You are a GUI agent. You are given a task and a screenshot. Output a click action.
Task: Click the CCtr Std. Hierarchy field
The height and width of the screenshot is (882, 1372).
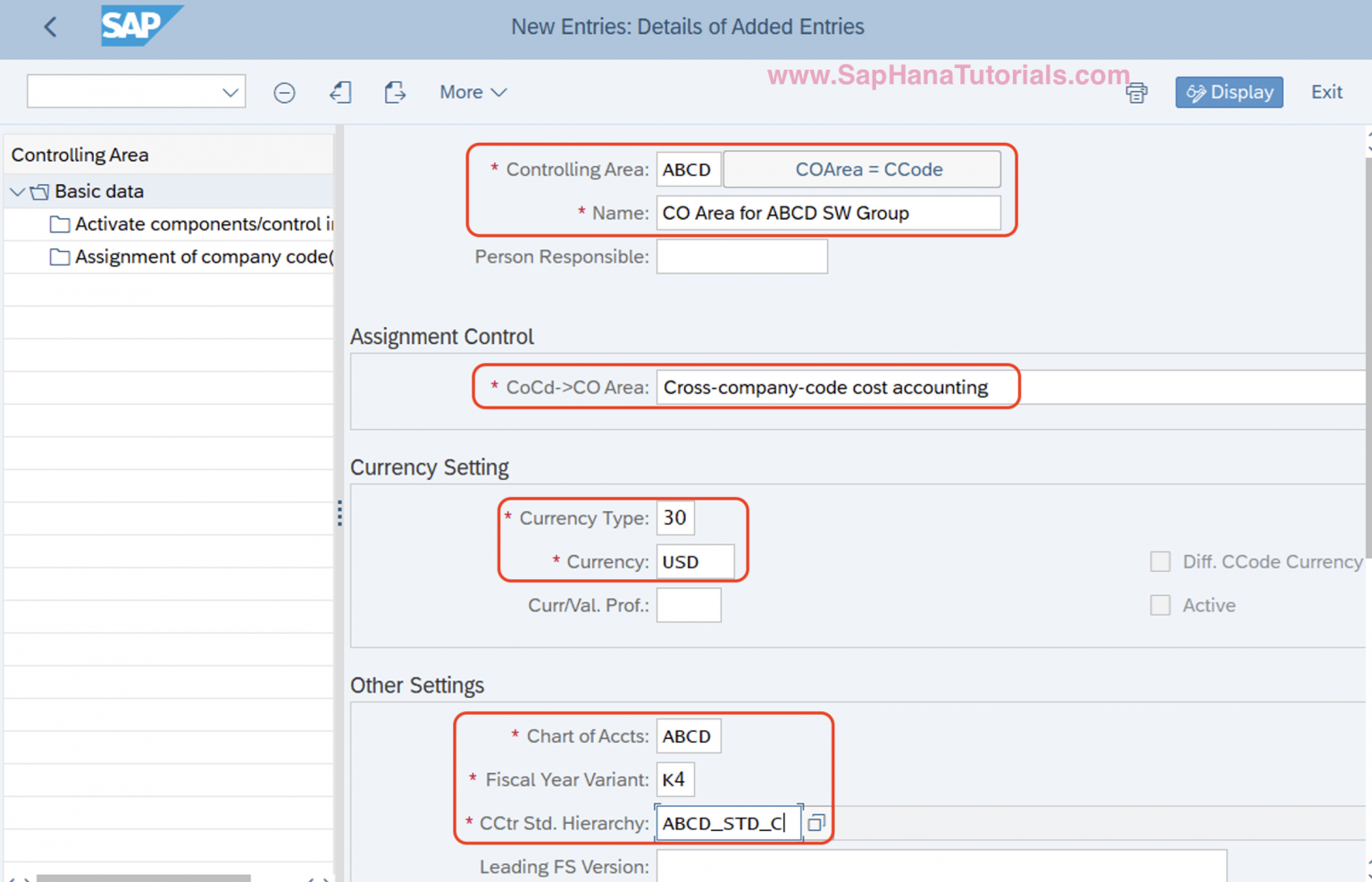click(729, 823)
